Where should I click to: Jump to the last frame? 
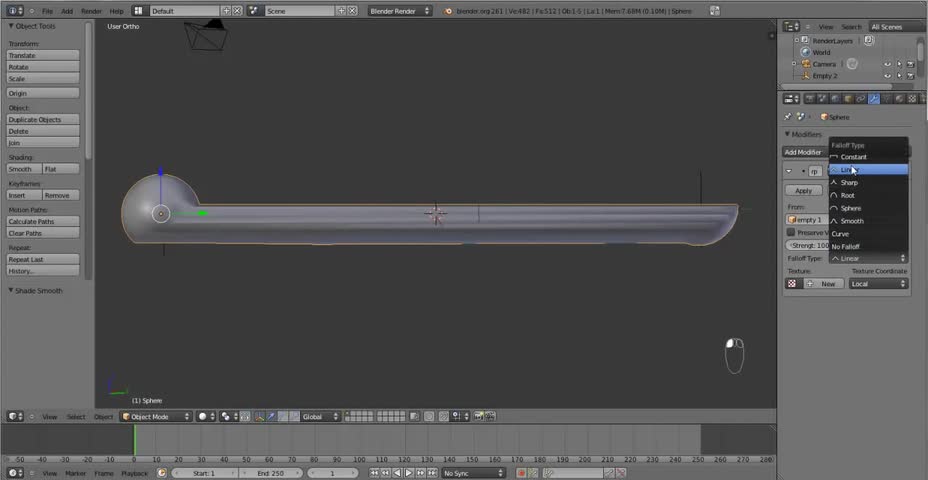[431, 473]
